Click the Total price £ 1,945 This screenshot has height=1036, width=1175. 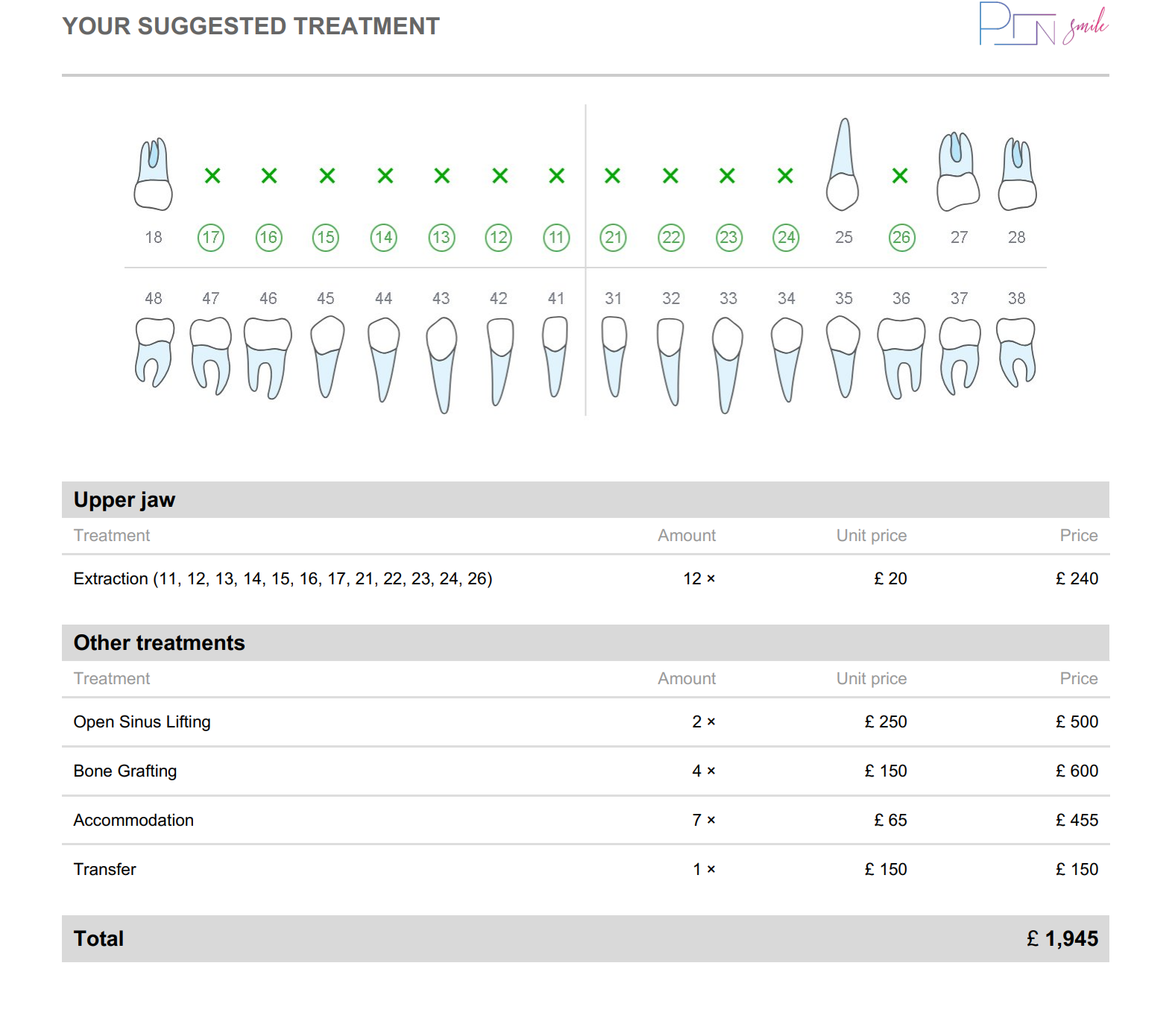click(x=1062, y=938)
